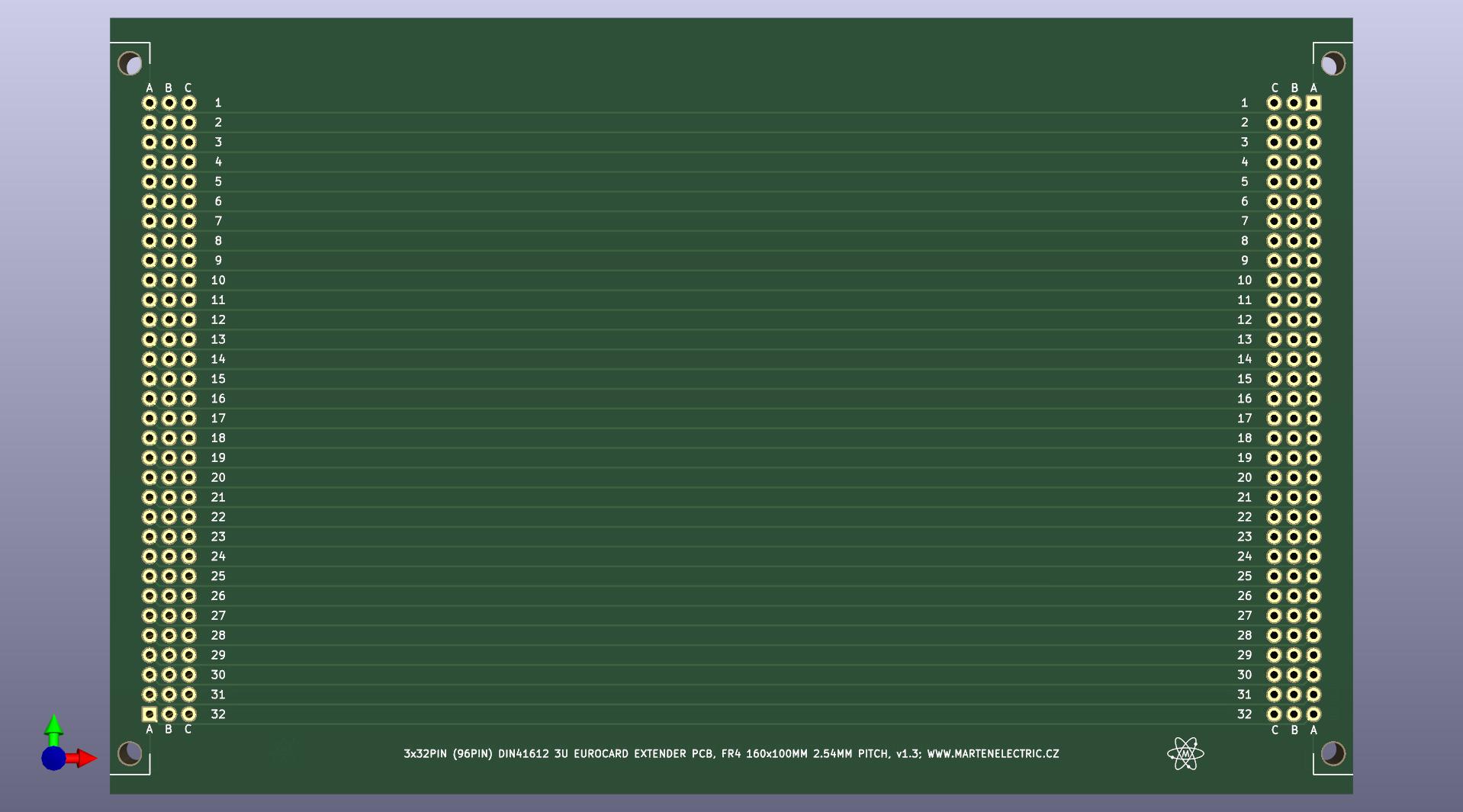Click row label 32 beside the left connector
1463x812 pixels.
218,714
